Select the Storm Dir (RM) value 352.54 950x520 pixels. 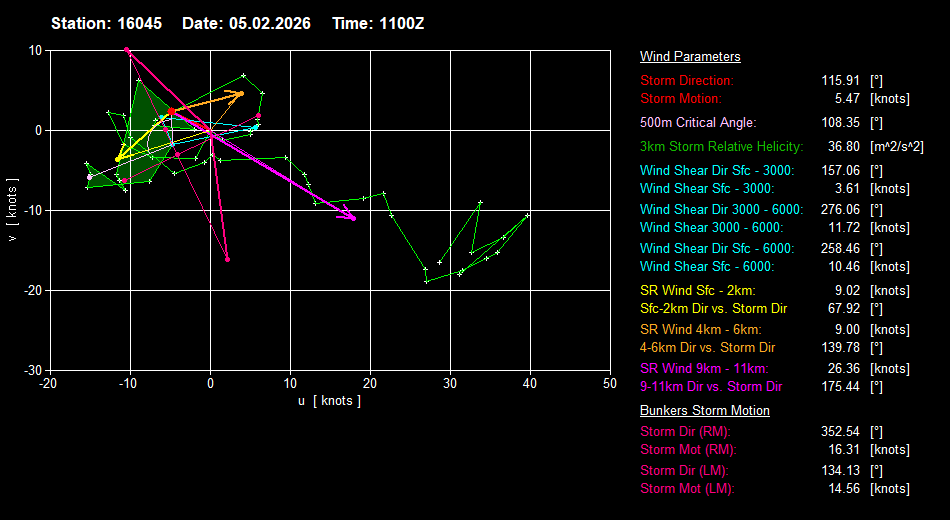pos(838,431)
